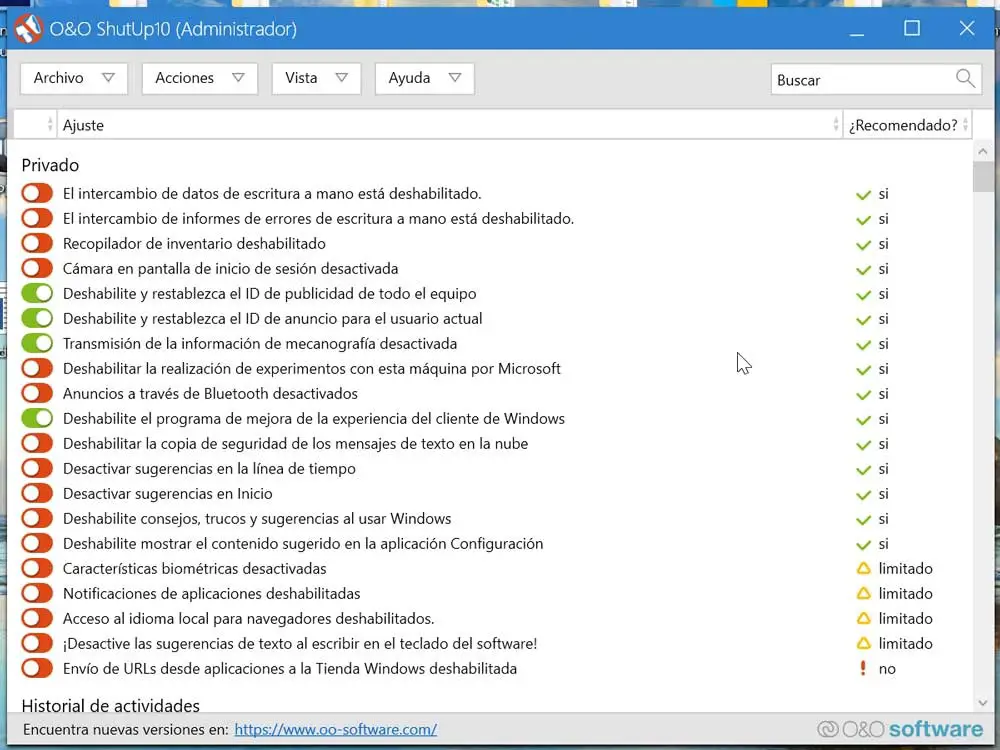Click sort arrows at right end of Ajuste column
The height and width of the screenshot is (750, 1000).
click(x=835, y=124)
